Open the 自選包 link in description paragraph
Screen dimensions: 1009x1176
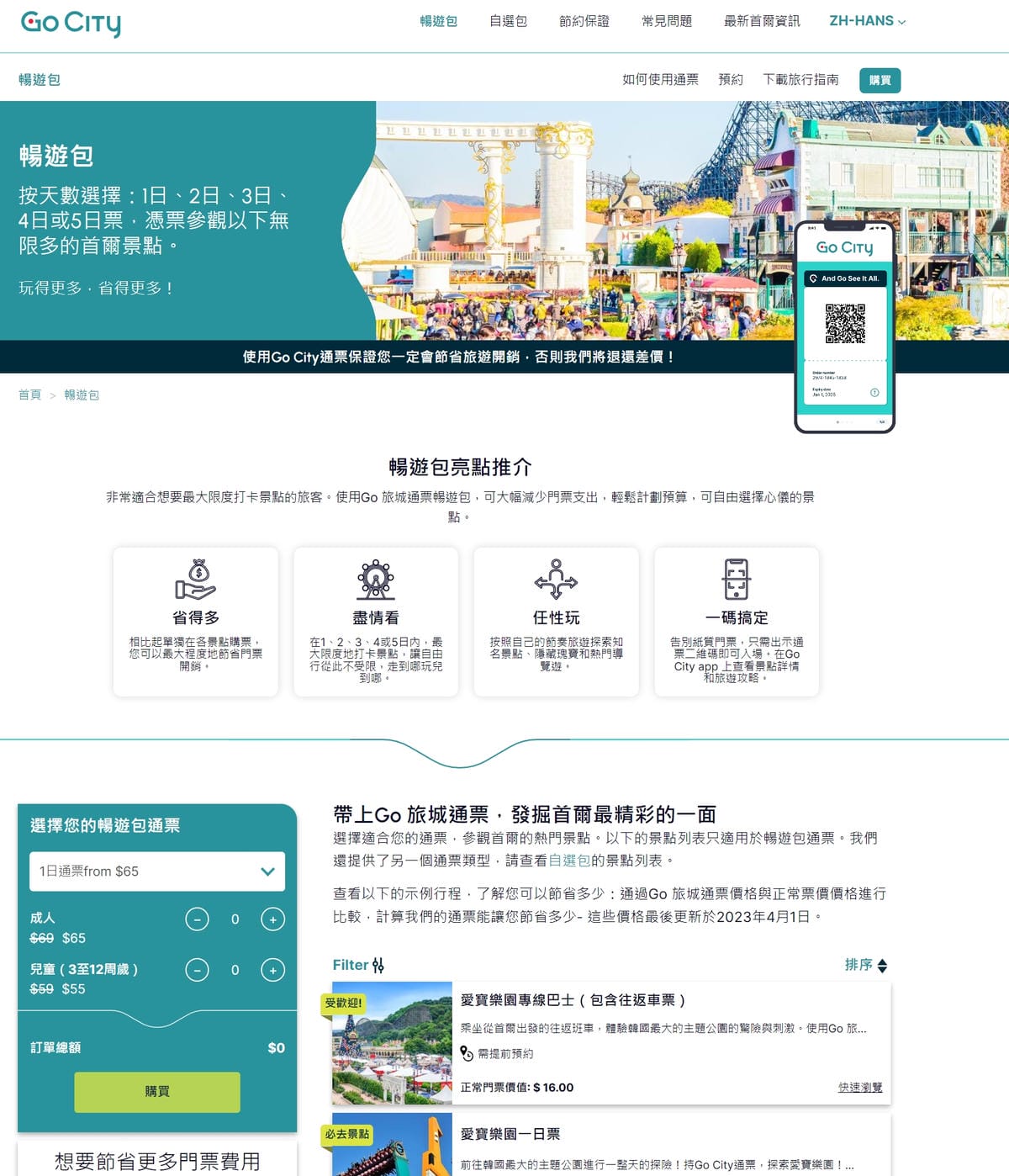(x=569, y=861)
